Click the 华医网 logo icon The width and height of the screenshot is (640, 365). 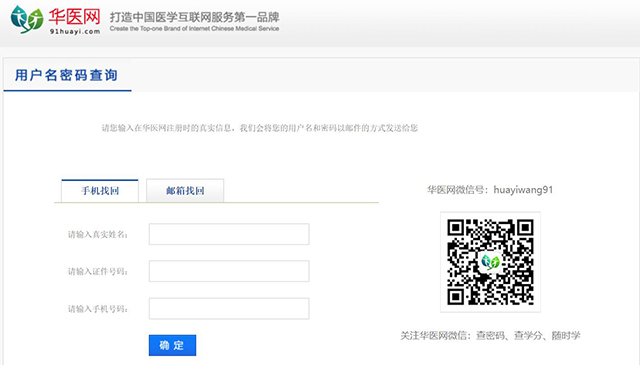tap(27, 19)
